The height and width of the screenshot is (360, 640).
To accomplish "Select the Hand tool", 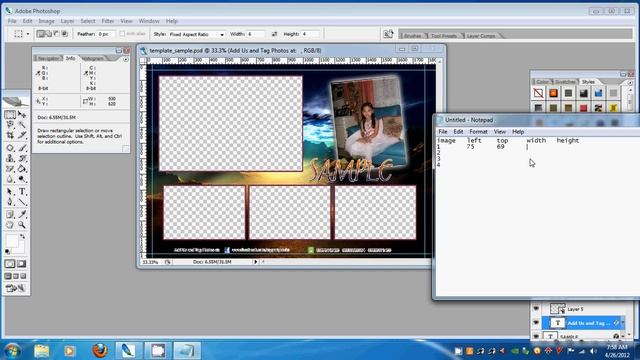I will tap(10, 224).
